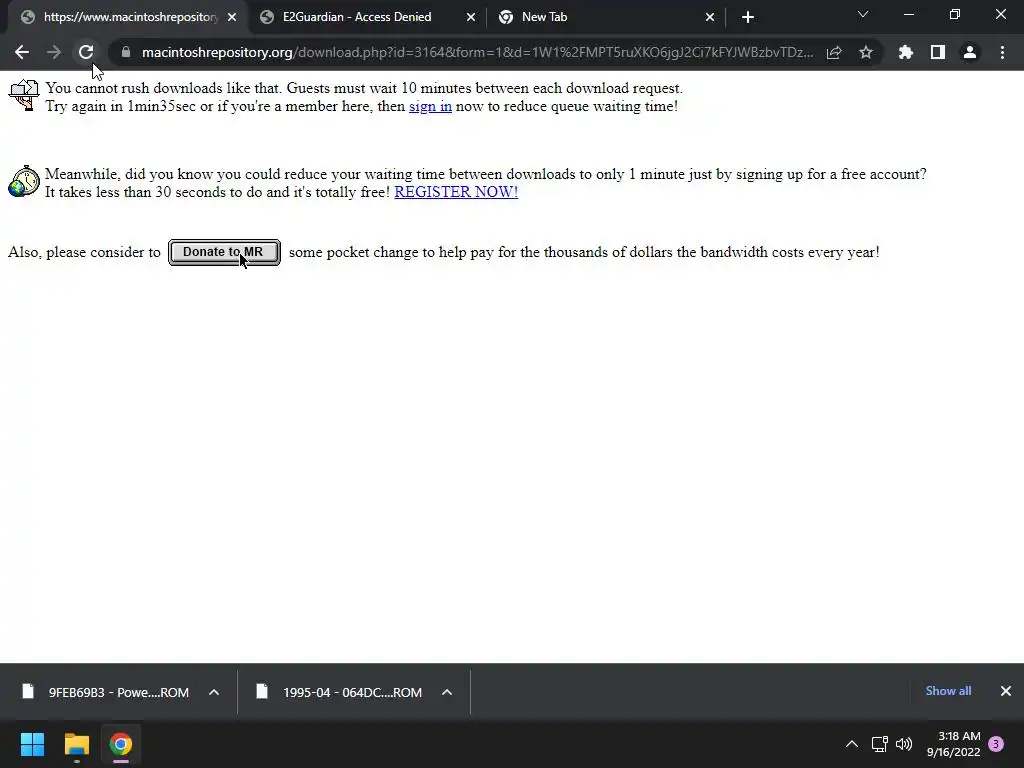Screen dimensions: 1024x768
Task: Click the REGISTER NOW! link
Action: pos(456,192)
